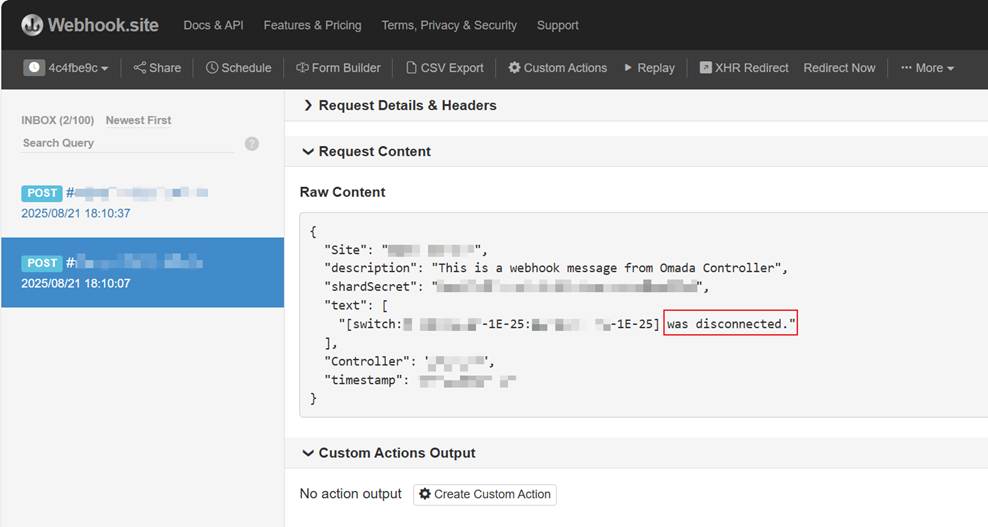Open the Support page
The image size is (988, 527).
(558, 25)
